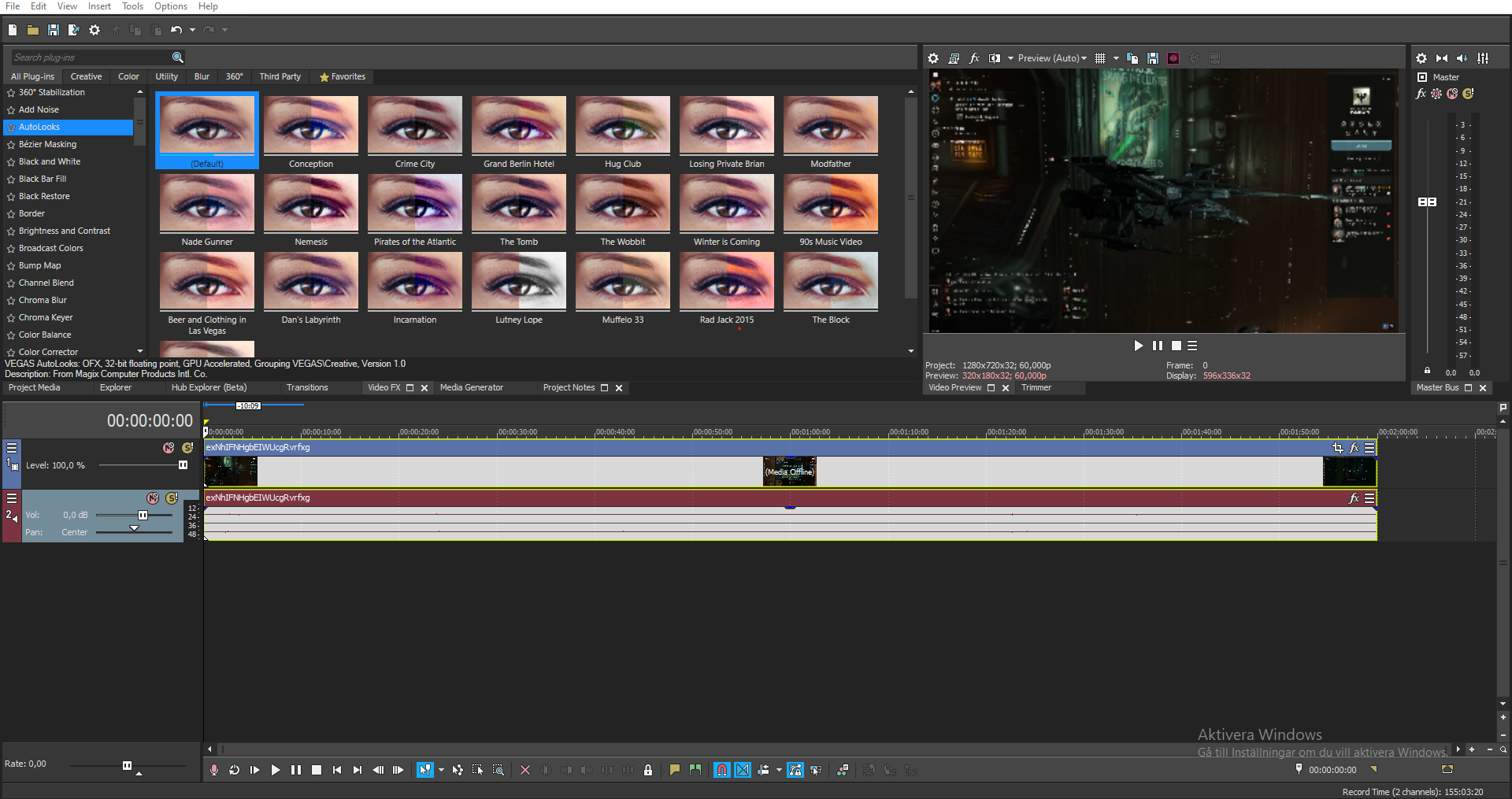
Task: Open the Master Bus mixing console icon
Action: 1483,58
